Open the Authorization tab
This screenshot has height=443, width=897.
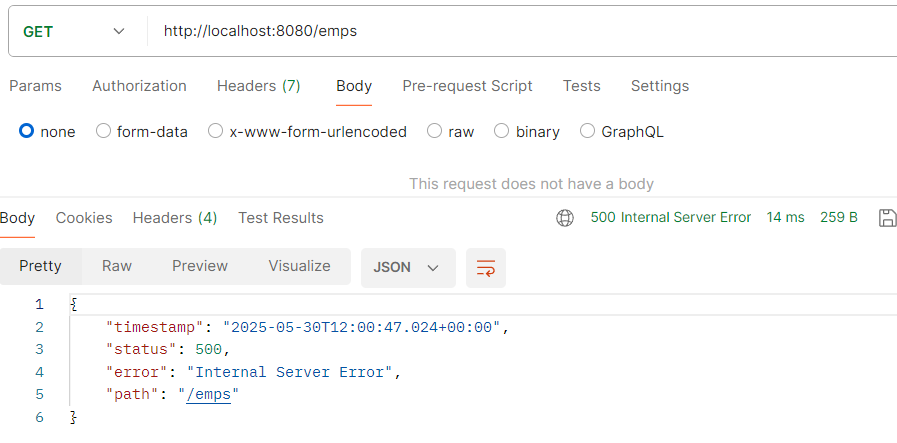(139, 86)
